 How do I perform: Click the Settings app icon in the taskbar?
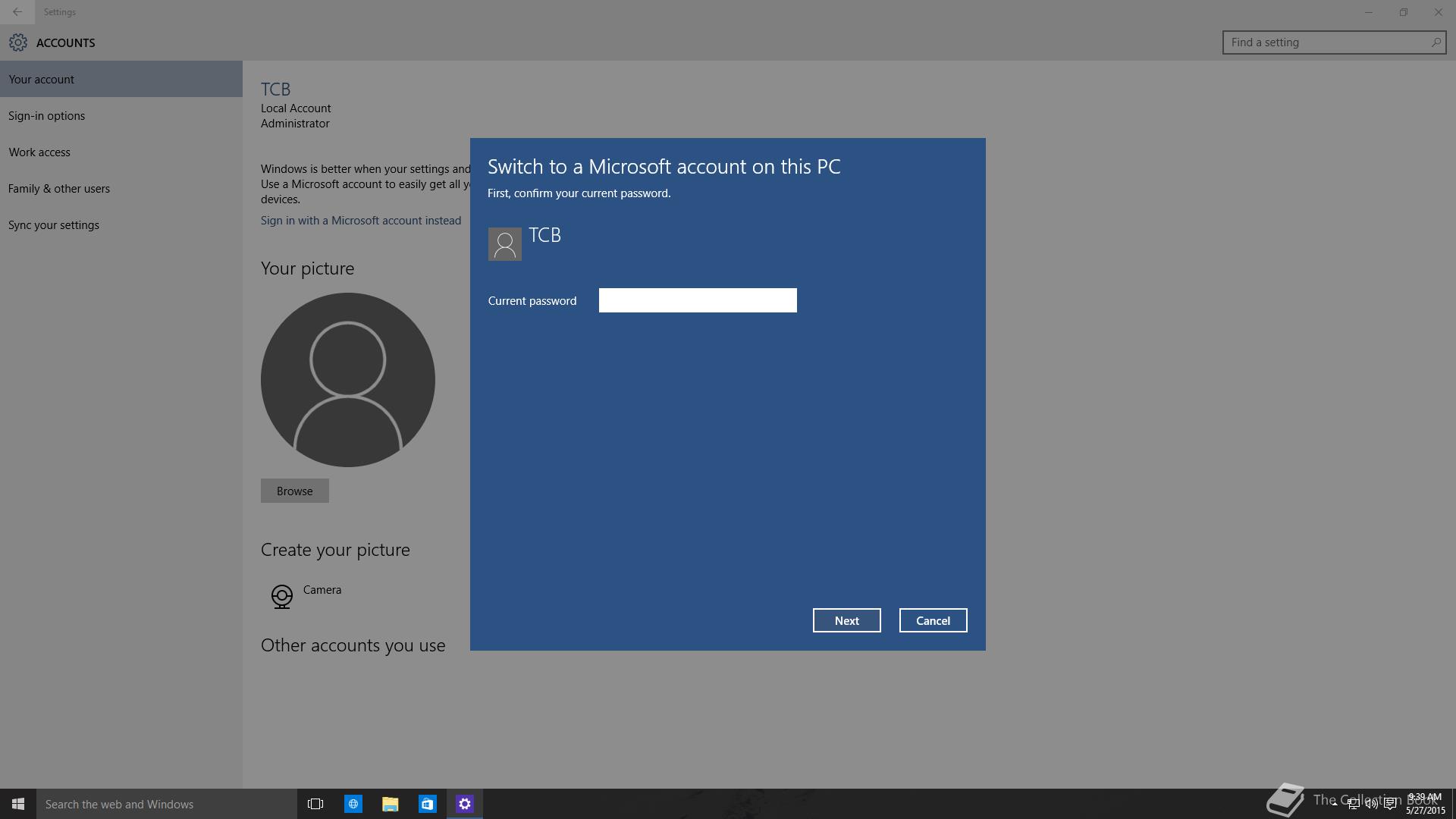click(x=465, y=804)
